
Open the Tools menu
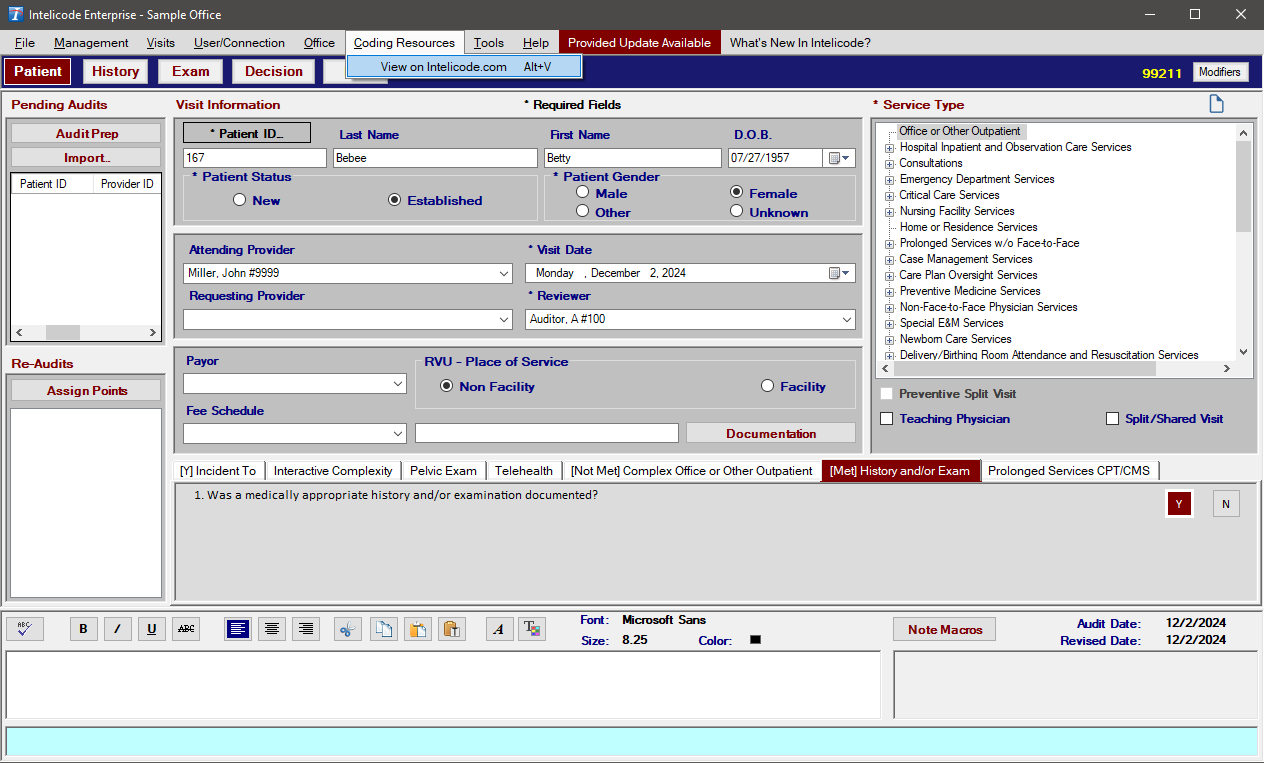[x=489, y=43]
